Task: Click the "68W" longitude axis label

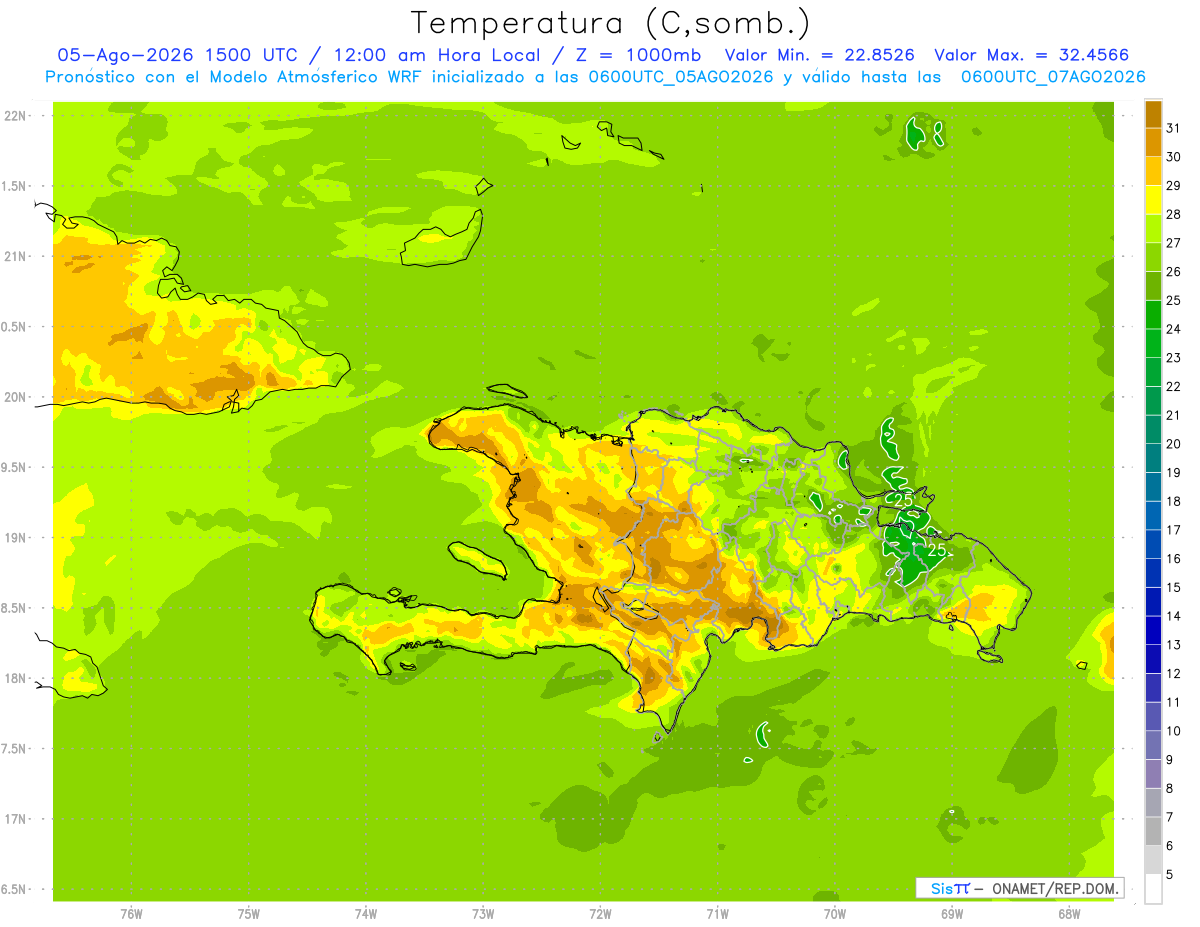Action: 1069,913
